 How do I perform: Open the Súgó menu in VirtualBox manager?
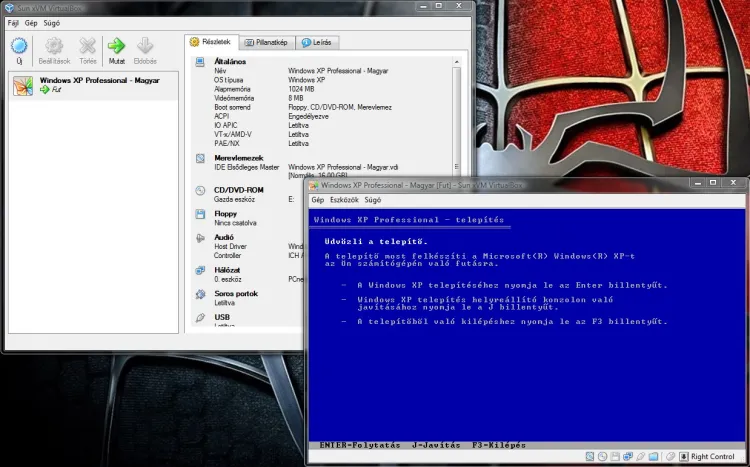(x=52, y=23)
